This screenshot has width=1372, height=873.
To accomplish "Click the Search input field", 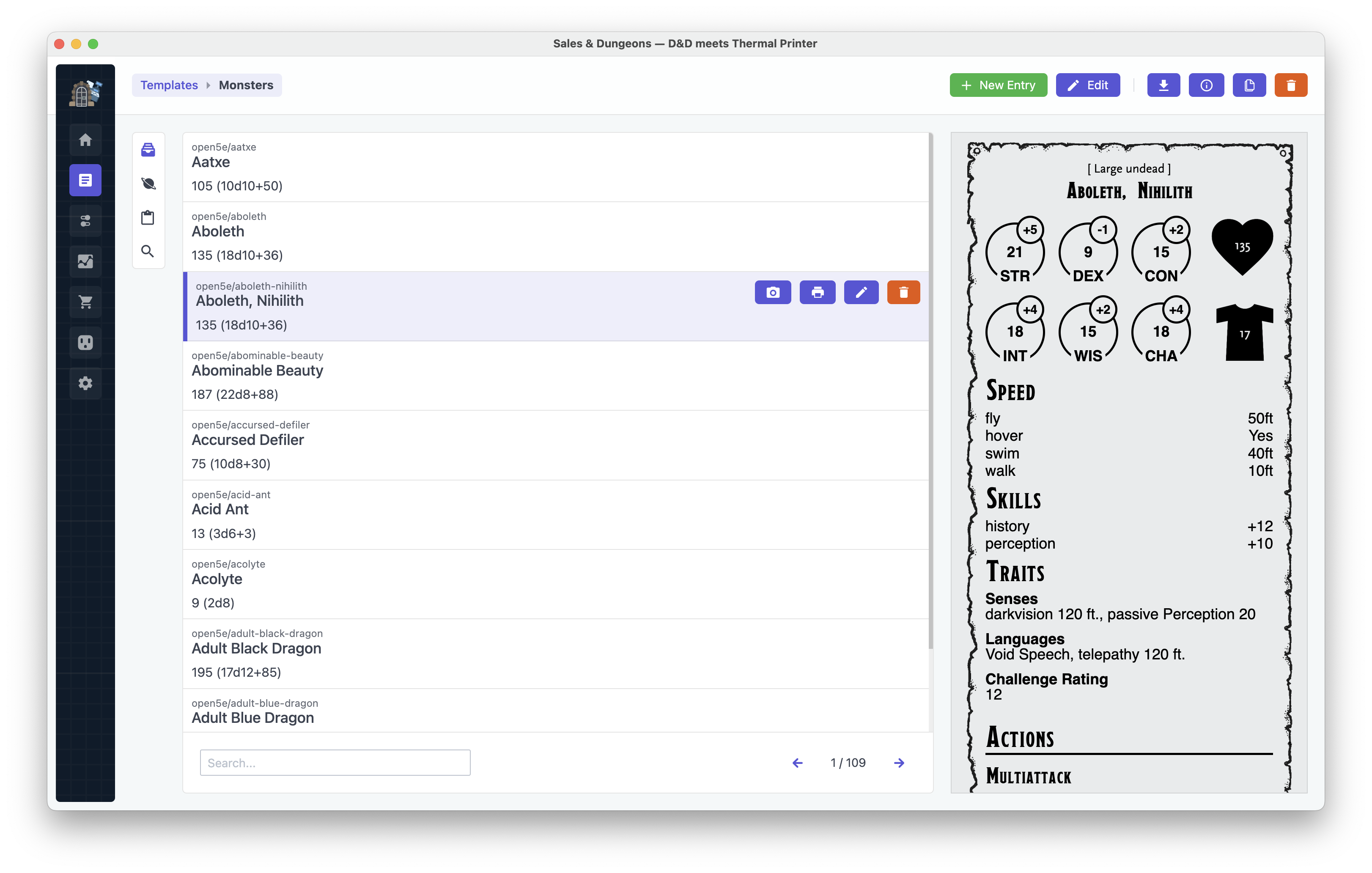I will point(335,763).
